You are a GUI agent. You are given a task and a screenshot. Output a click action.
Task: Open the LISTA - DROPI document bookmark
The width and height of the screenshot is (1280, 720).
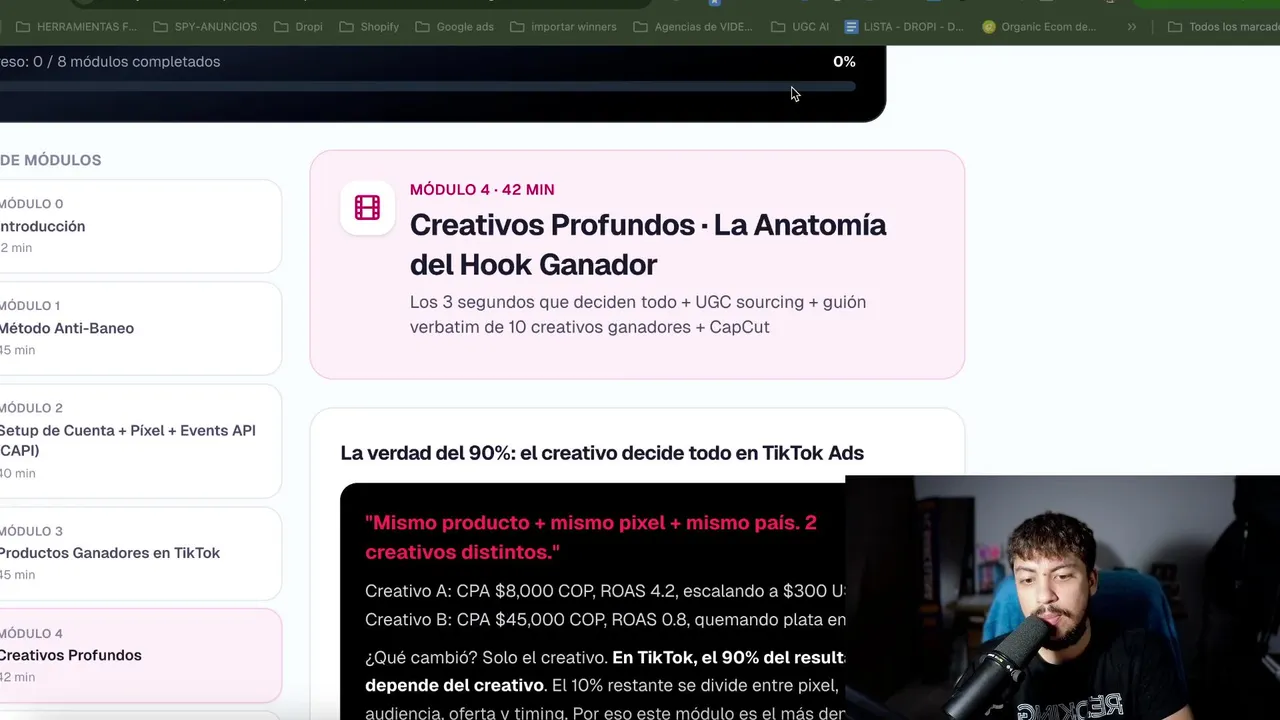click(905, 27)
